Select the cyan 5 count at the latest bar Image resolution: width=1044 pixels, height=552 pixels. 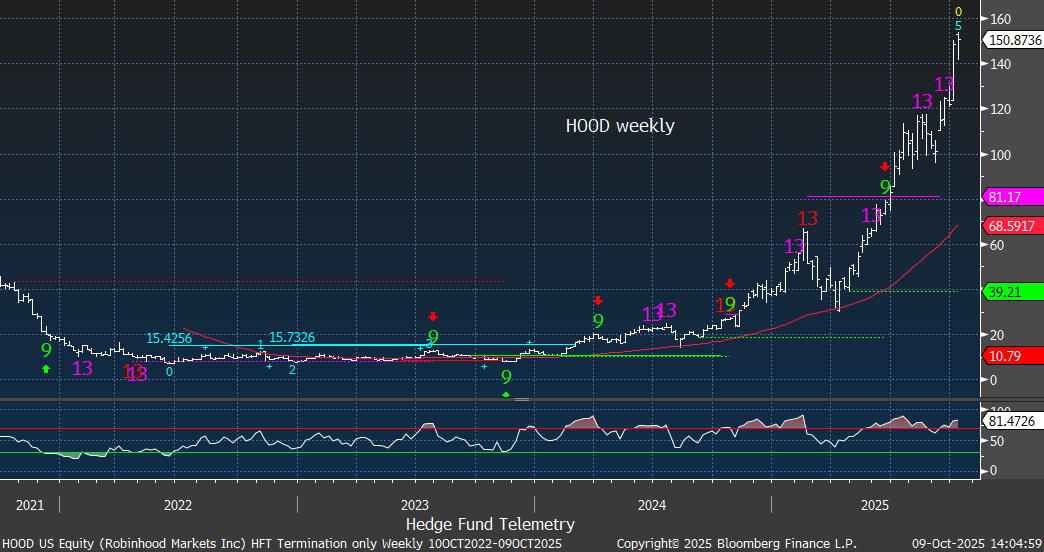click(x=958, y=25)
